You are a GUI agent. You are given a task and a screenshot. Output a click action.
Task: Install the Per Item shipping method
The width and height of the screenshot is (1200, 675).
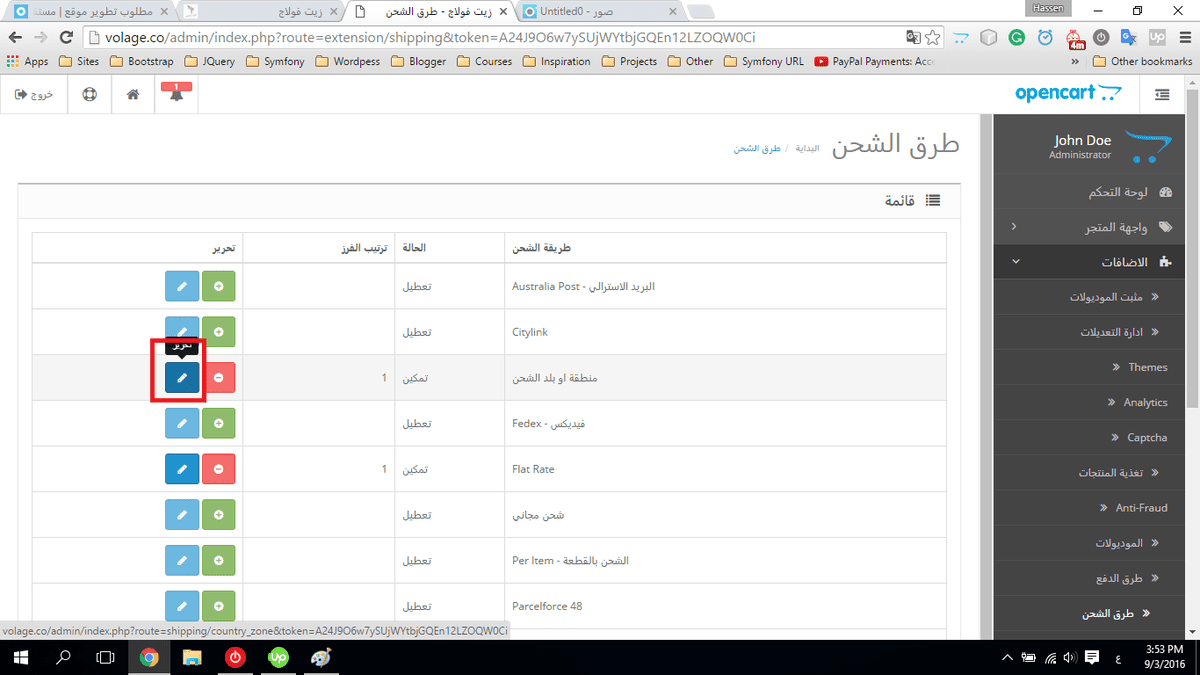pyautogui.click(x=218, y=560)
